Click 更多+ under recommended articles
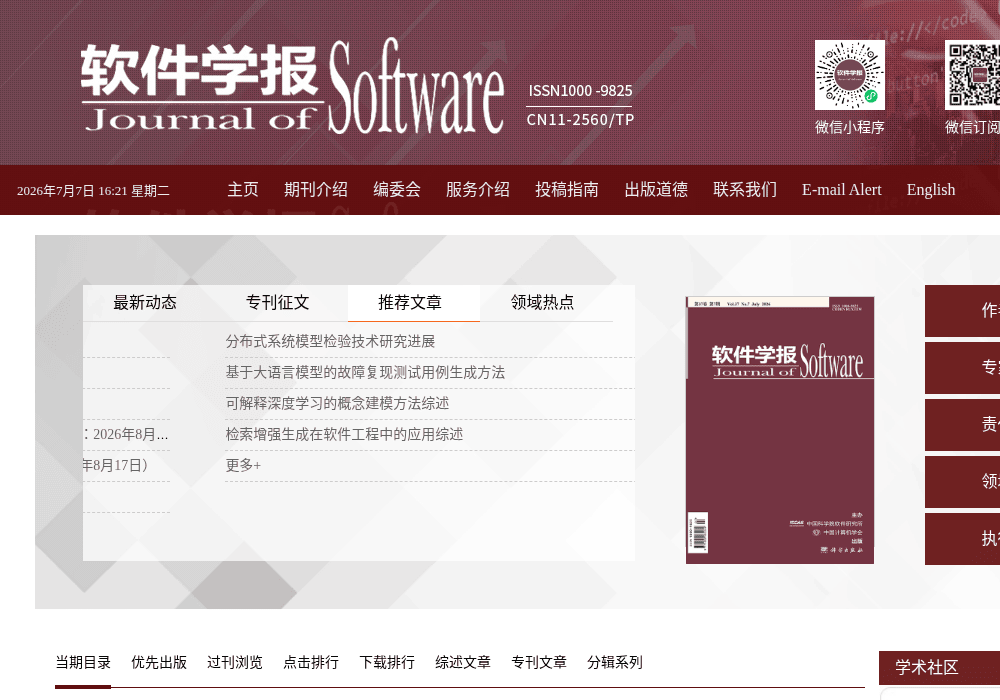1000x700 pixels. point(243,465)
